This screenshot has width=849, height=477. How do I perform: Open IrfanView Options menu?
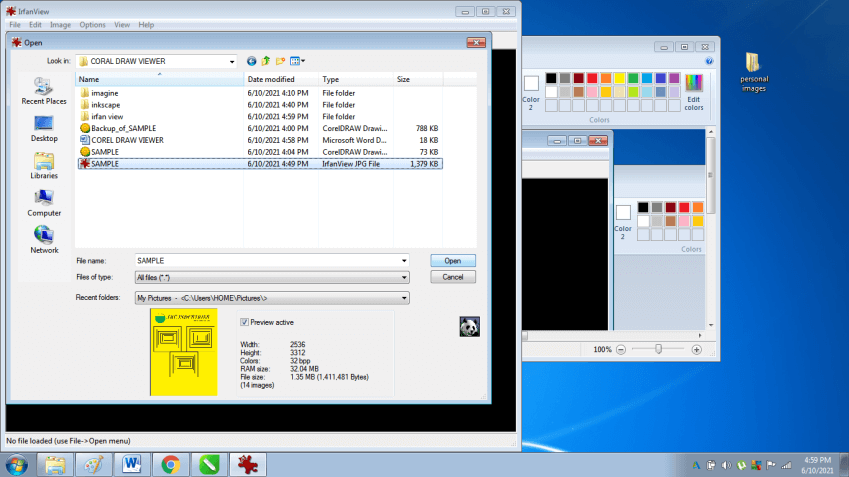[x=92, y=25]
